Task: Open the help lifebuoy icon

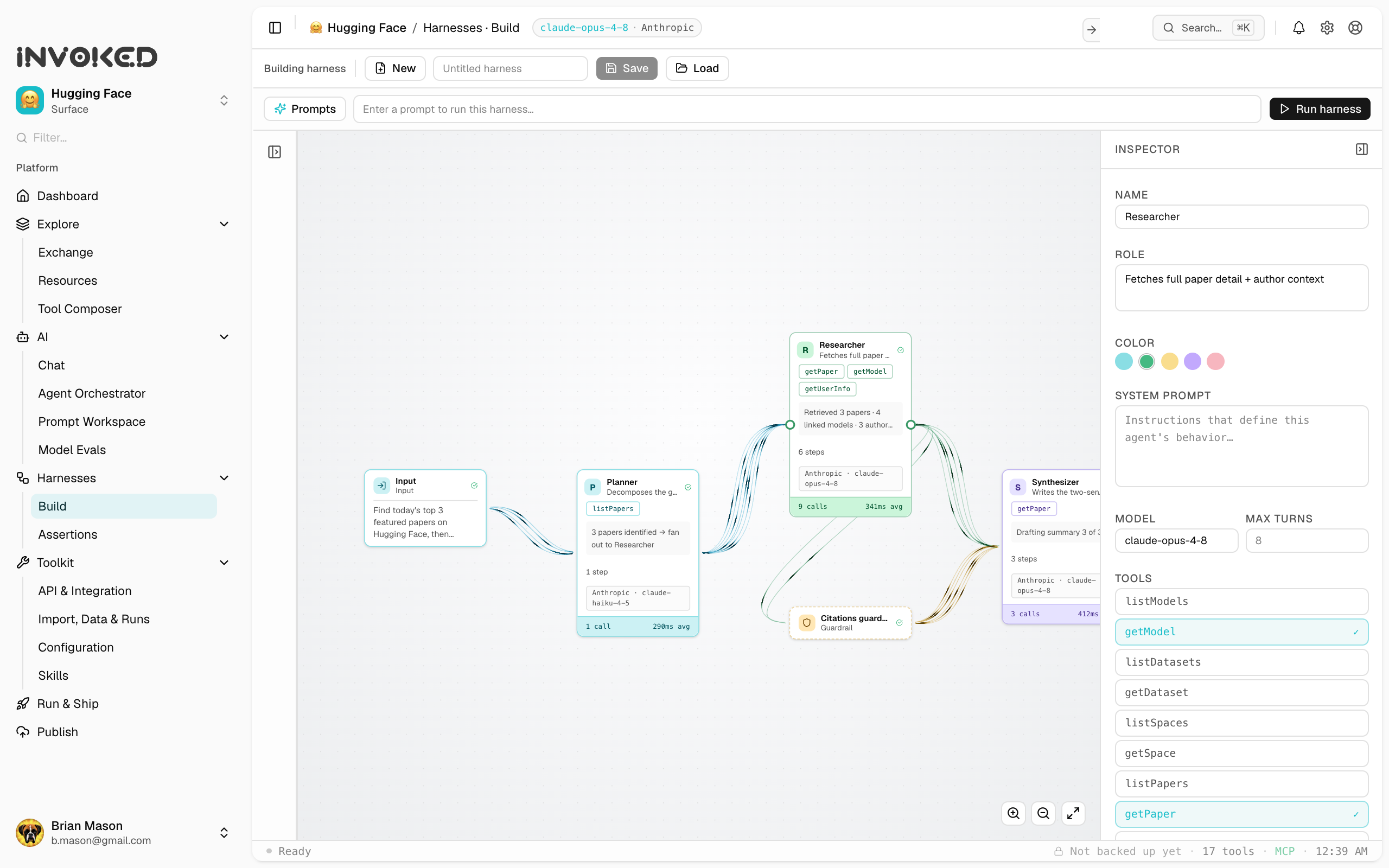Action: point(1355,28)
